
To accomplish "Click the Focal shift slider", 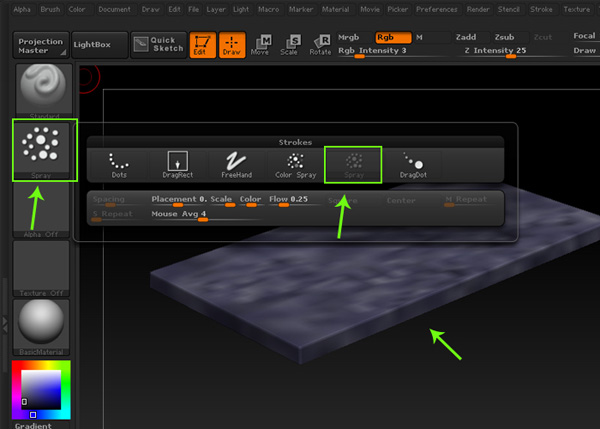I will pyautogui.click(x=585, y=36).
